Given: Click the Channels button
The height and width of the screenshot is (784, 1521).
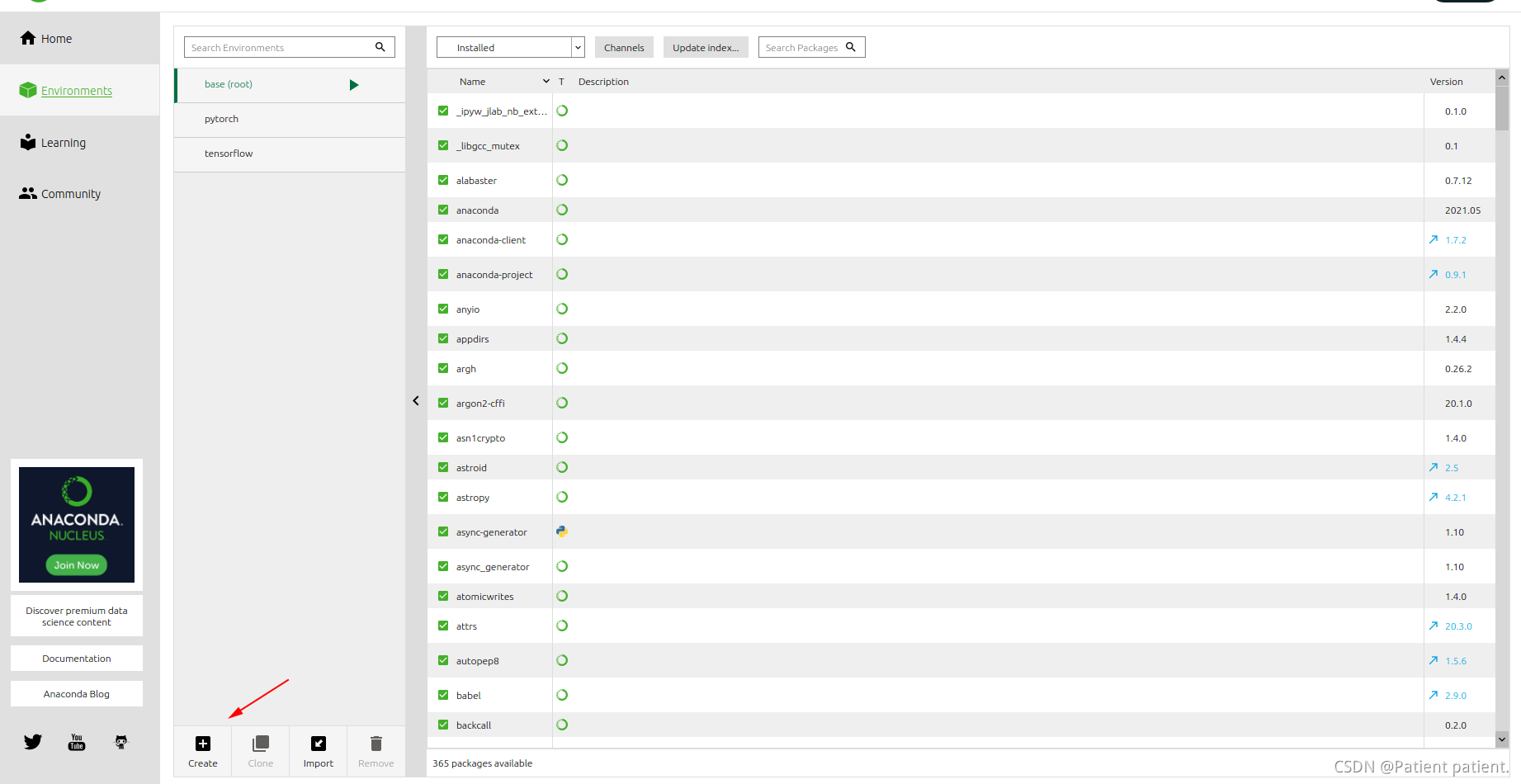Looking at the screenshot, I should pos(624,47).
